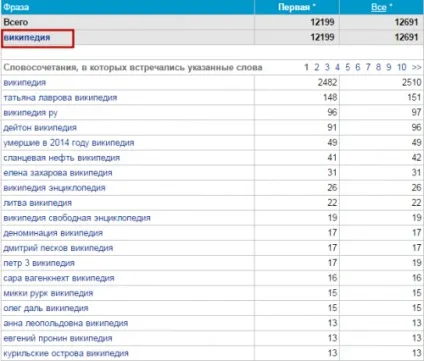This screenshot has height=361, width=424.
Task: Open 'деноминация википедия' query
Action: tap(53, 233)
